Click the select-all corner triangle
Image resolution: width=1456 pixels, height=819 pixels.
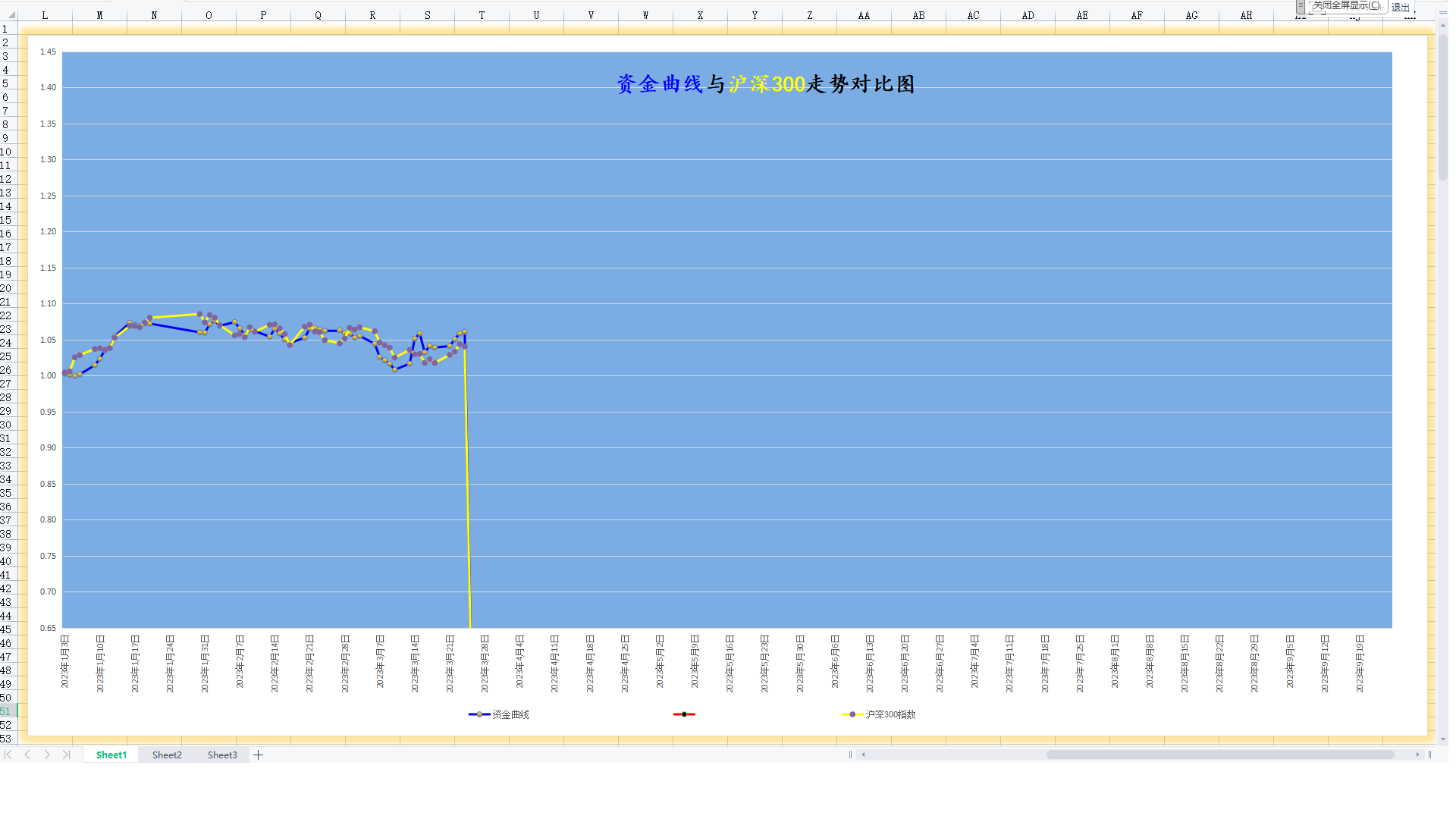[11, 14]
